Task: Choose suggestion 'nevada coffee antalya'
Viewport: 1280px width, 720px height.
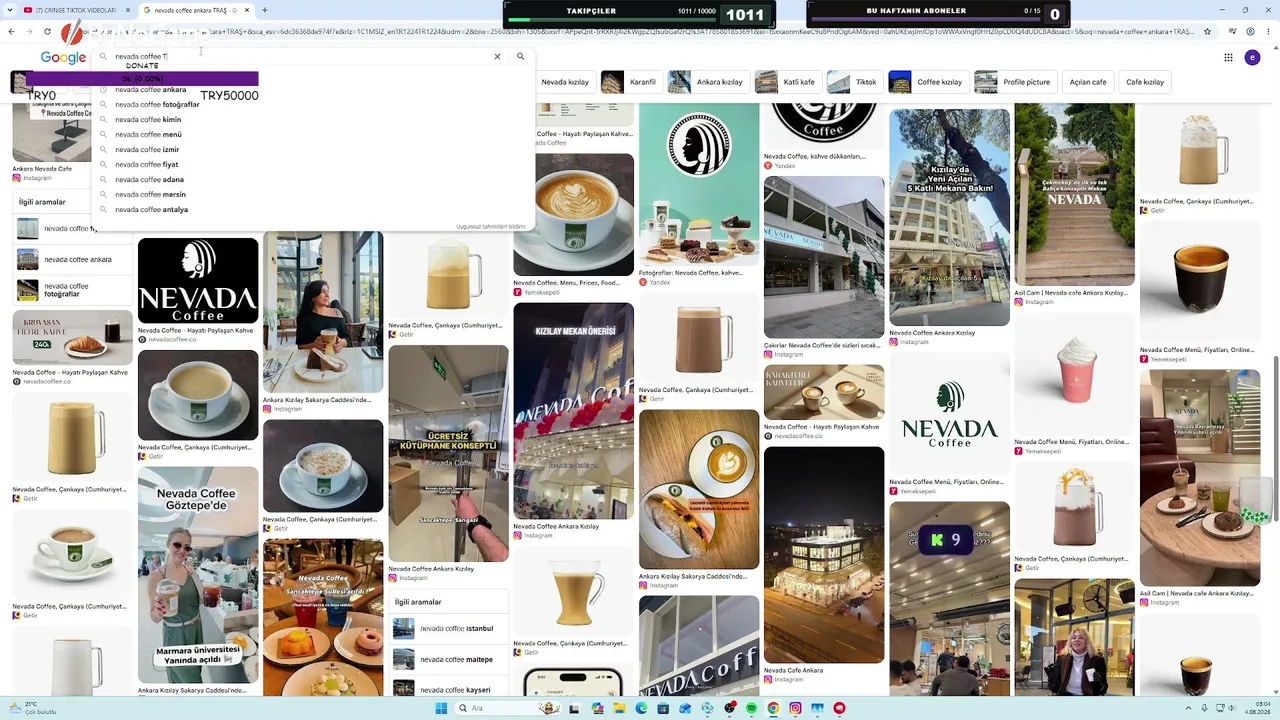Action: click(313, 210)
